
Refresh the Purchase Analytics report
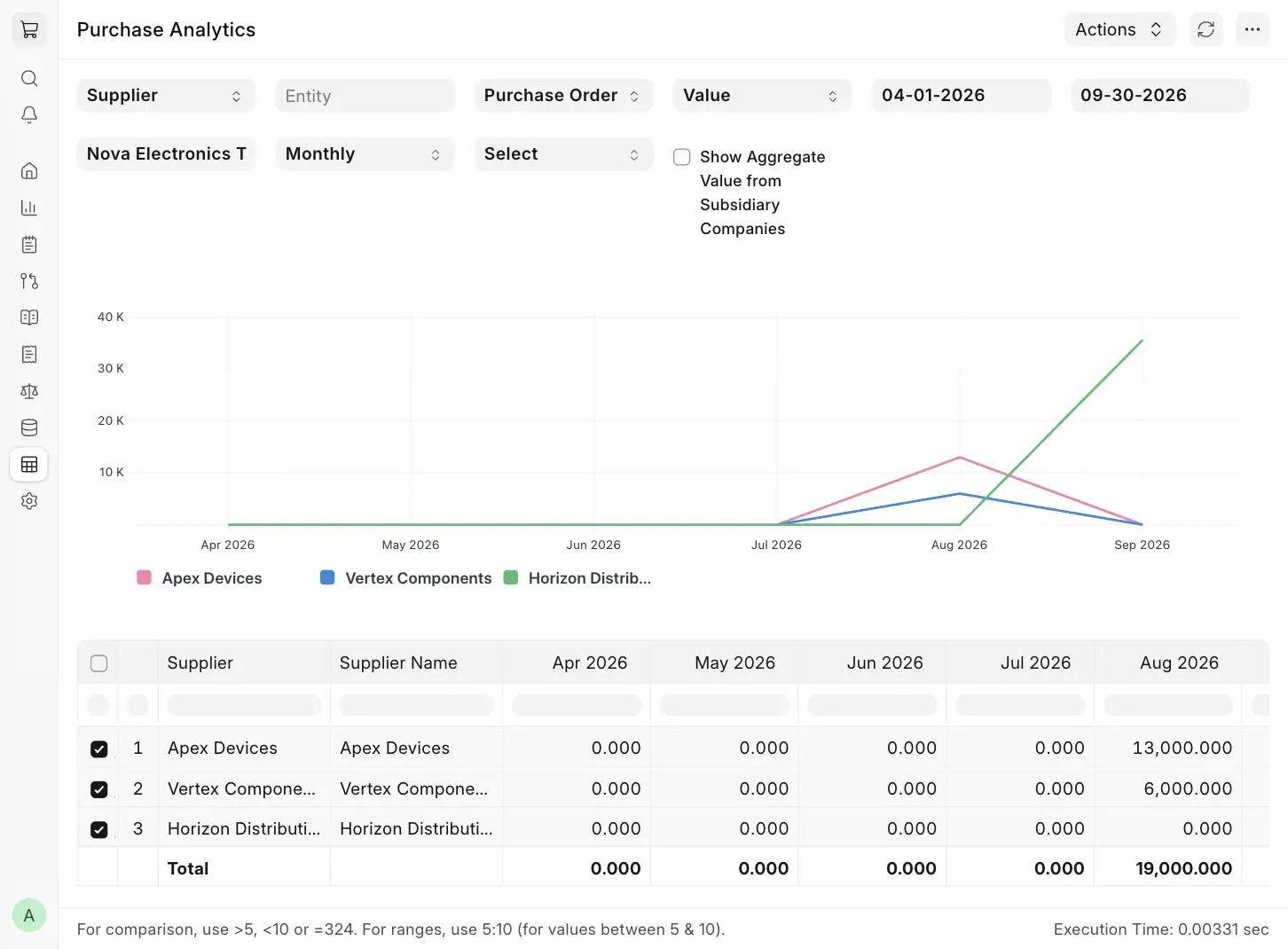[1206, 29]
